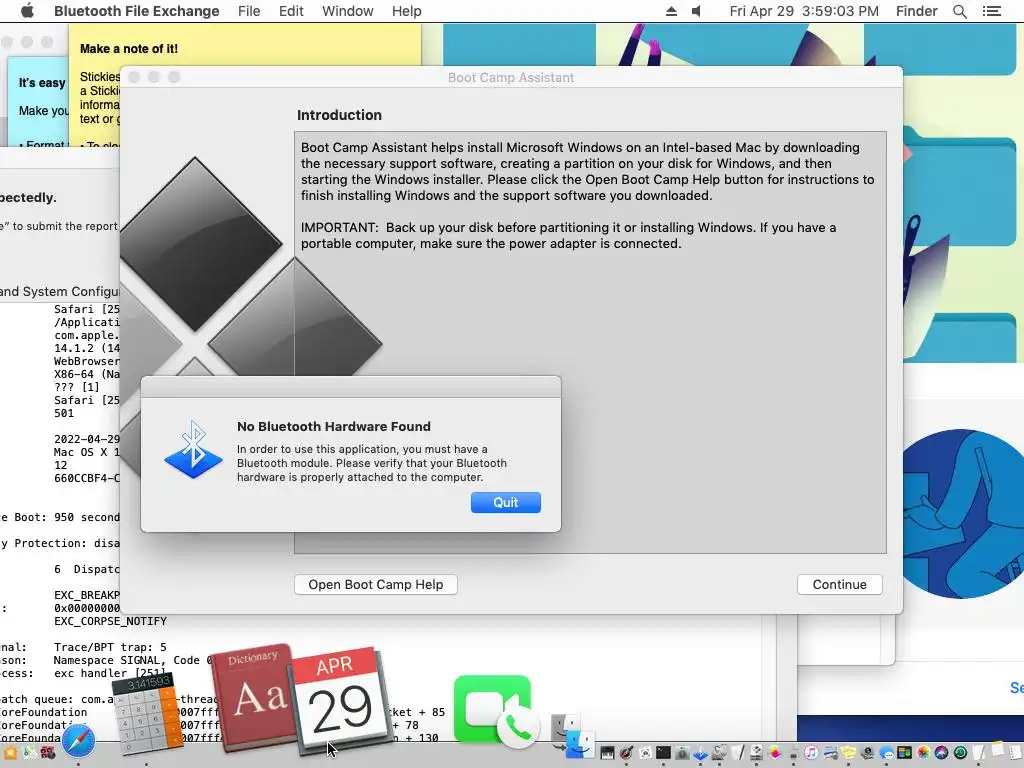Open Calculator from the Dock

point(146,714)
